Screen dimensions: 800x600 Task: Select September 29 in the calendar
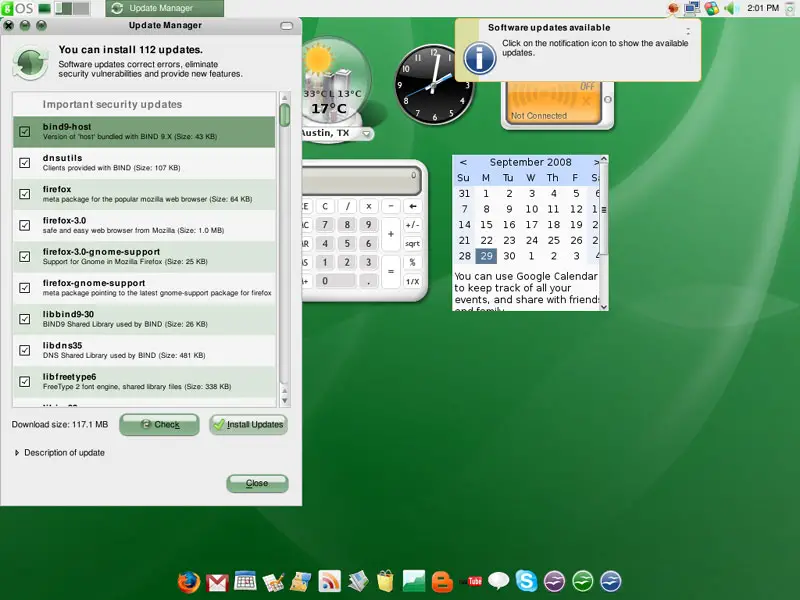coord(486,256)
